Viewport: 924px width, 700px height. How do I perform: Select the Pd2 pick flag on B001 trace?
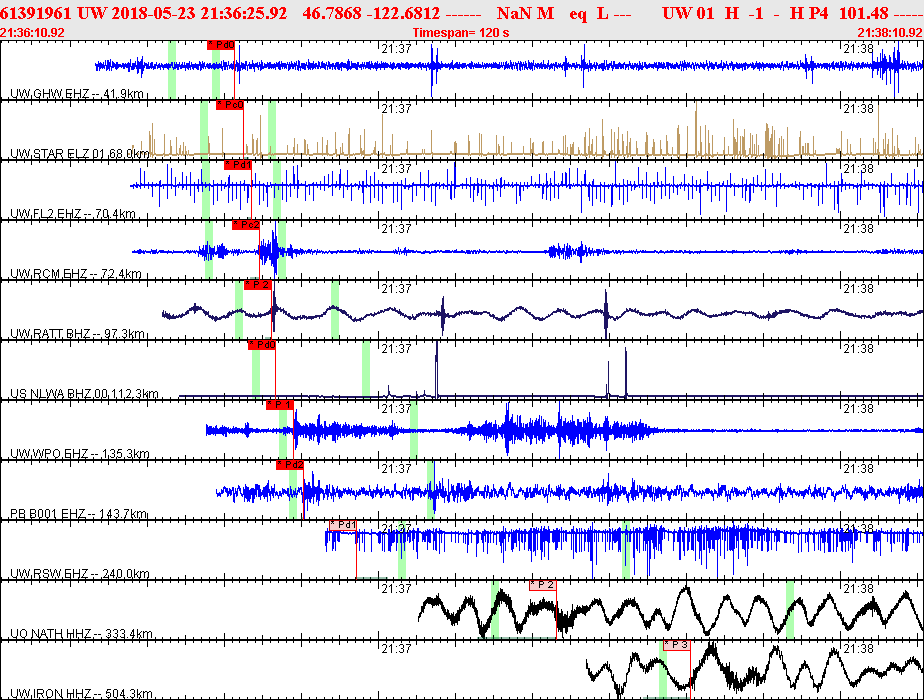point(290,465)
